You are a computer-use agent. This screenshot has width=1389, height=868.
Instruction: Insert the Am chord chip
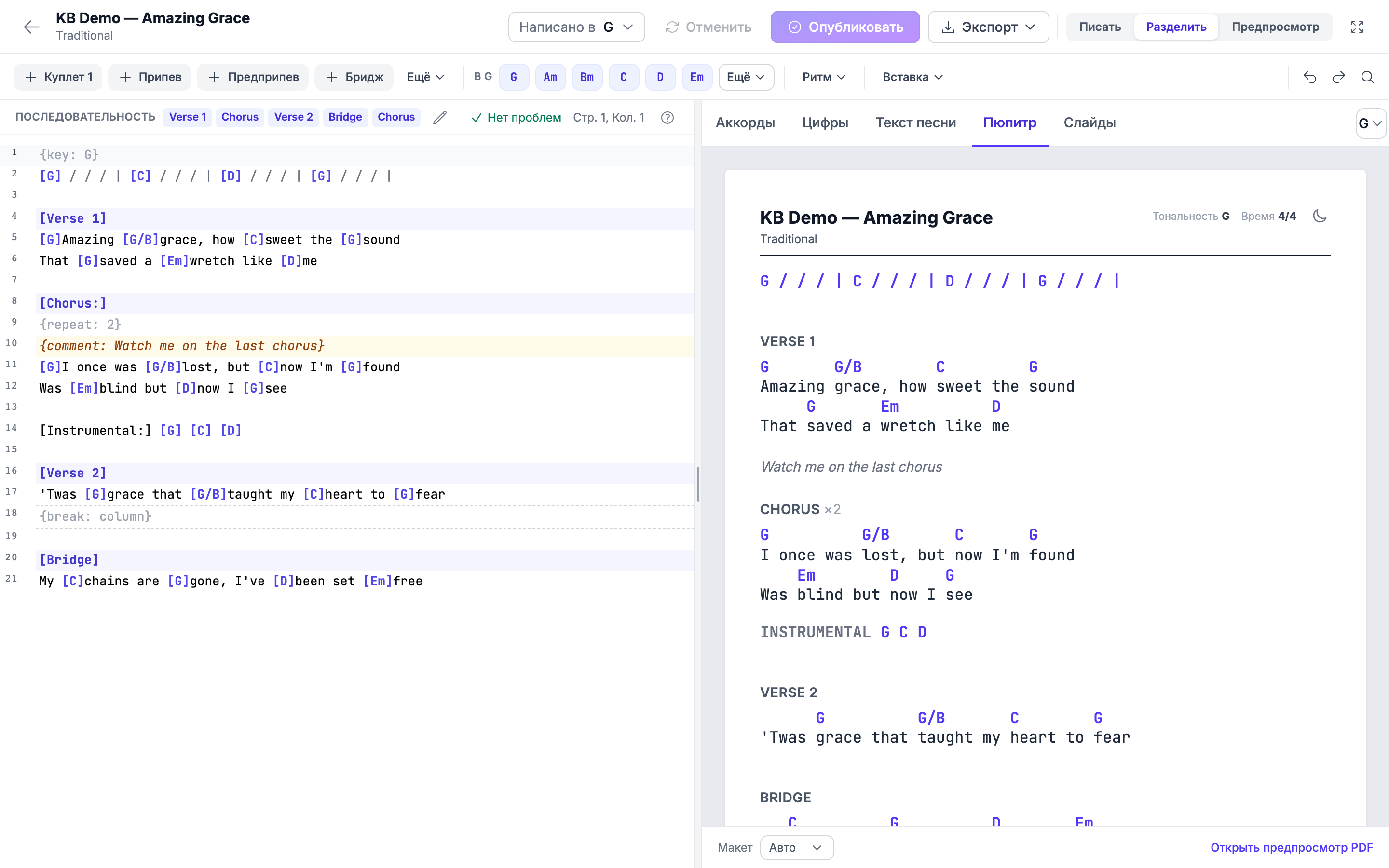pyautogui.click(x=550, y=77)
